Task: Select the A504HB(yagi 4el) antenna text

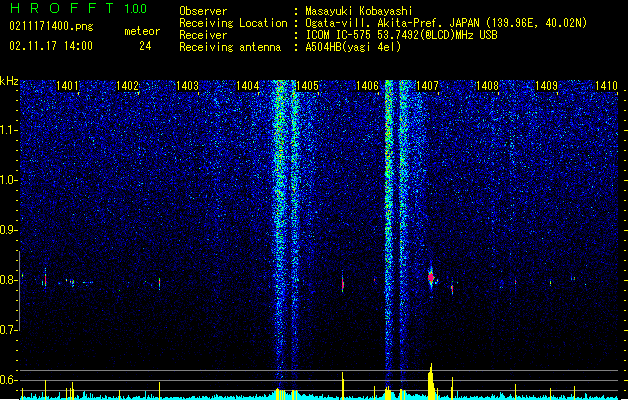Action: [x=353, y=47]
